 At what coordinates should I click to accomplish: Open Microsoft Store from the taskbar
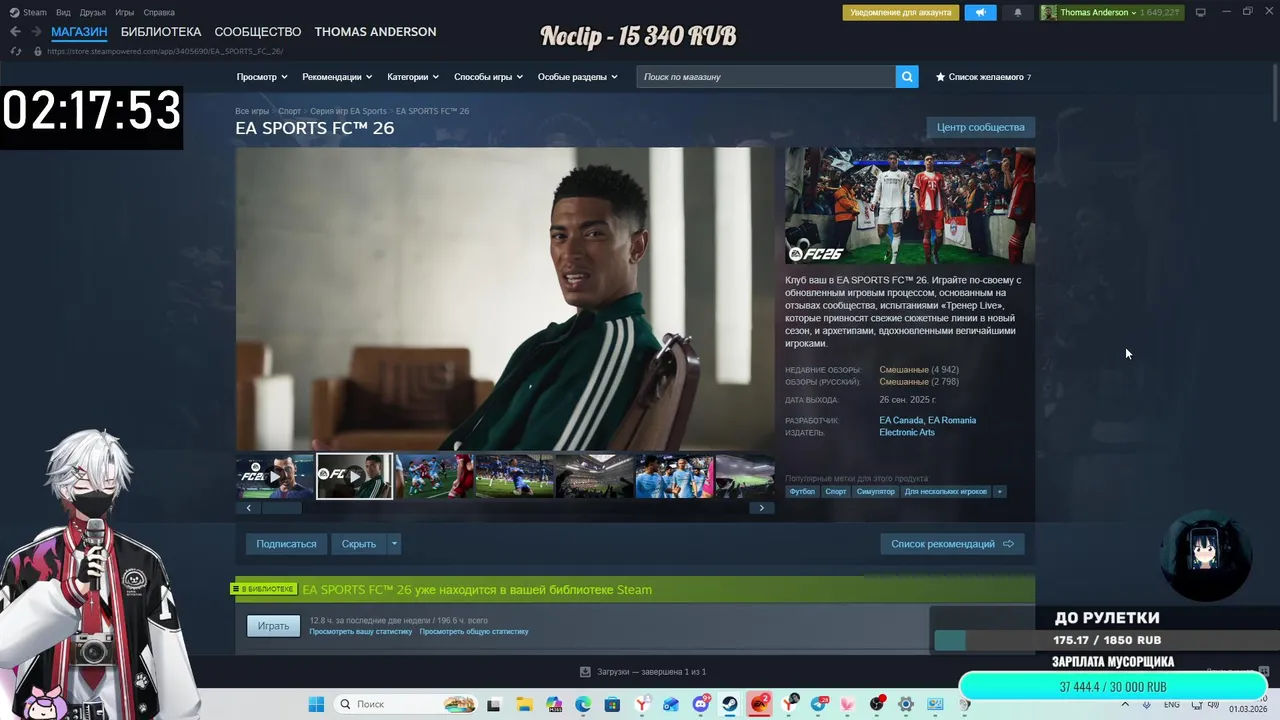point(612,704)
